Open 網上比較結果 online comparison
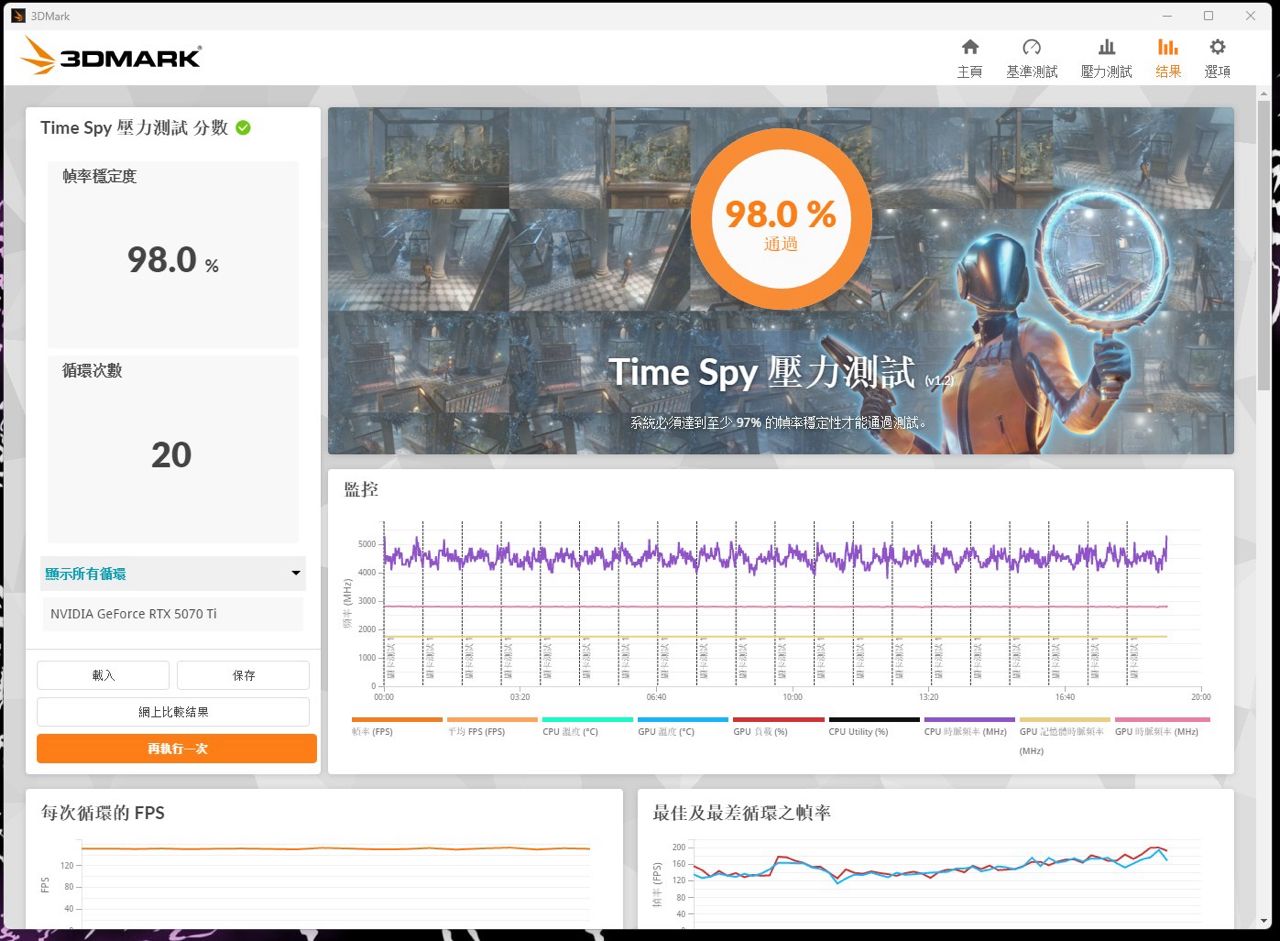 (x=173, y=712)
